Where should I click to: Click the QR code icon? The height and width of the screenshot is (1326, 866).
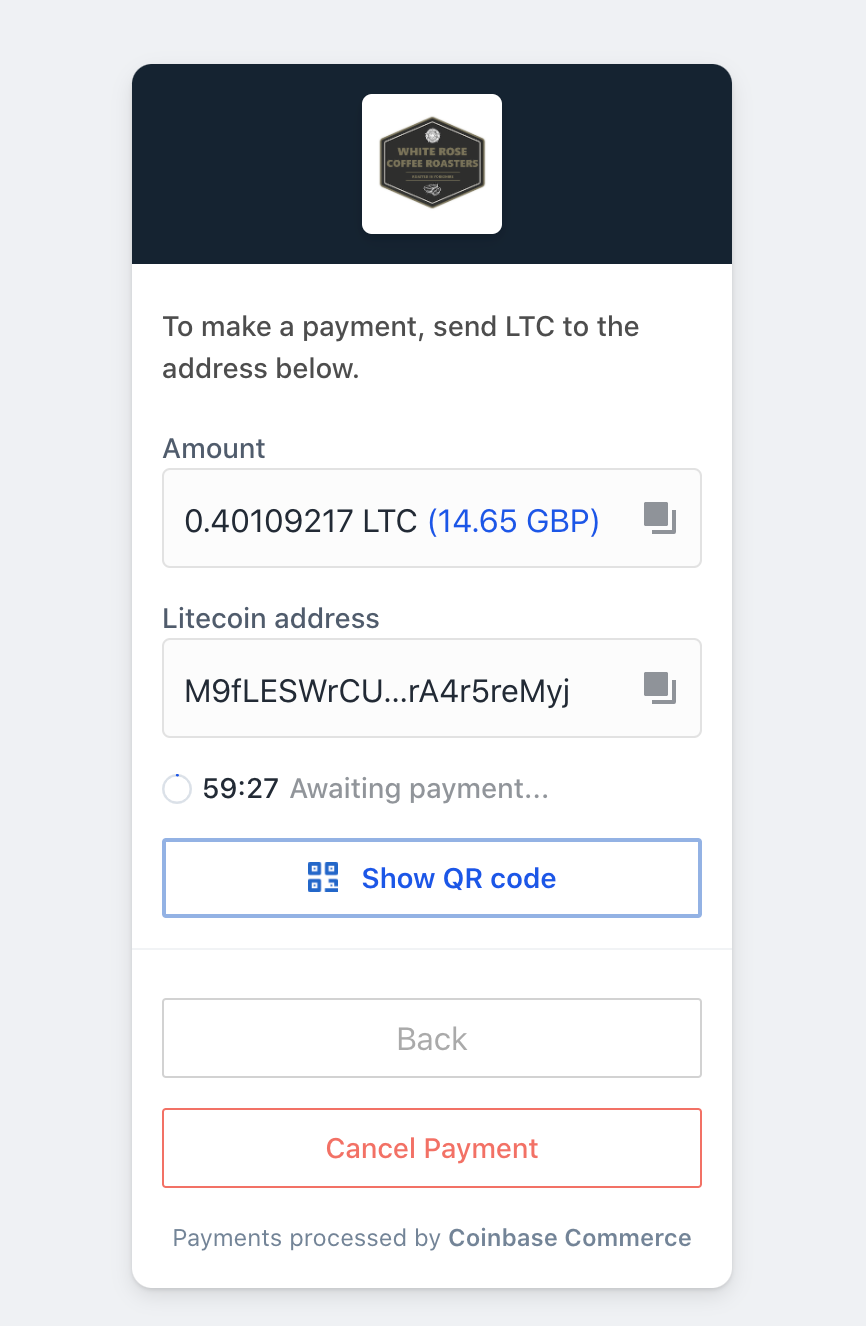pos(323,877)
